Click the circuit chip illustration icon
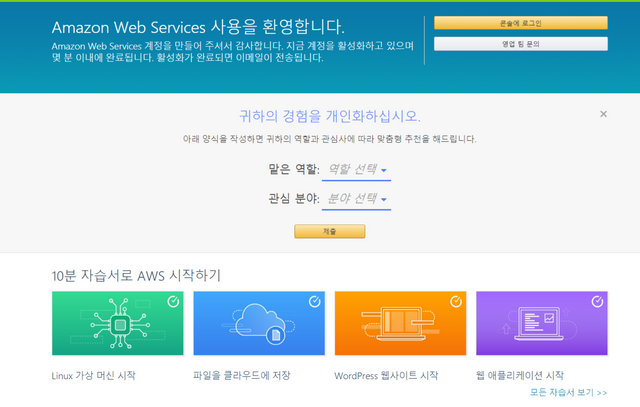The height and width of the screenshot is (407, 640). (120, 324)
